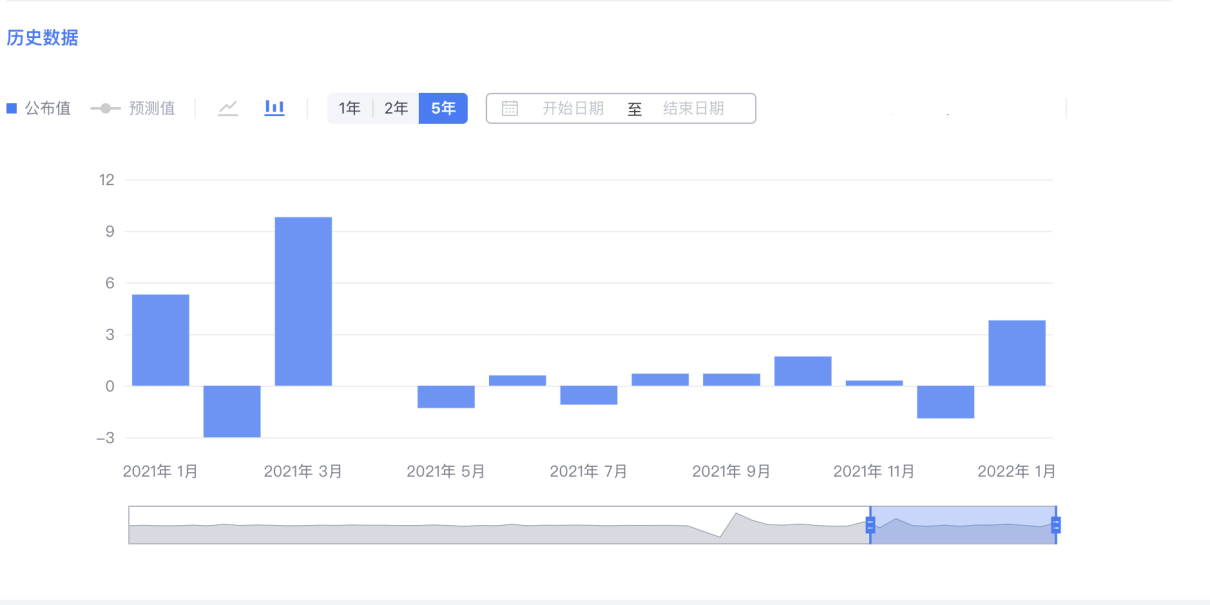This screenshot has width=1210, height=605.
Task: Select the 1年 time range
Action: tap(349, 108)
